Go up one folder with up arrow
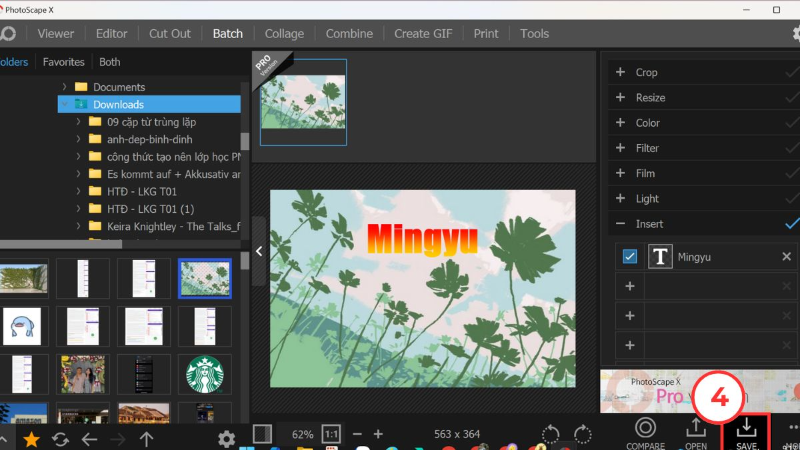The height and width of the screenshot is (450, 800). point(146,439)
